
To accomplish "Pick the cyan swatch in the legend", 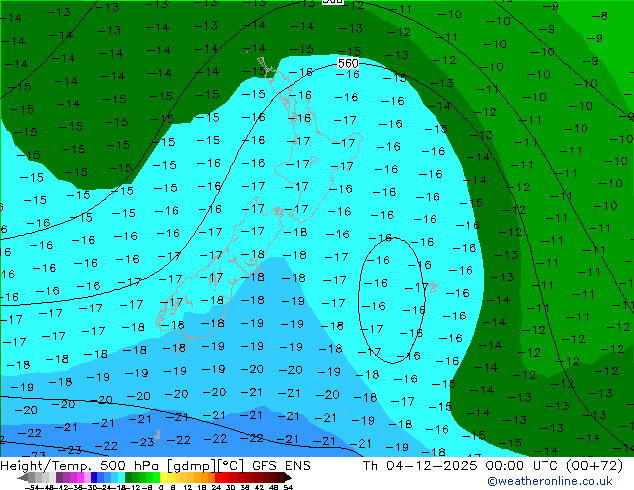I will (x=121, y=477).
